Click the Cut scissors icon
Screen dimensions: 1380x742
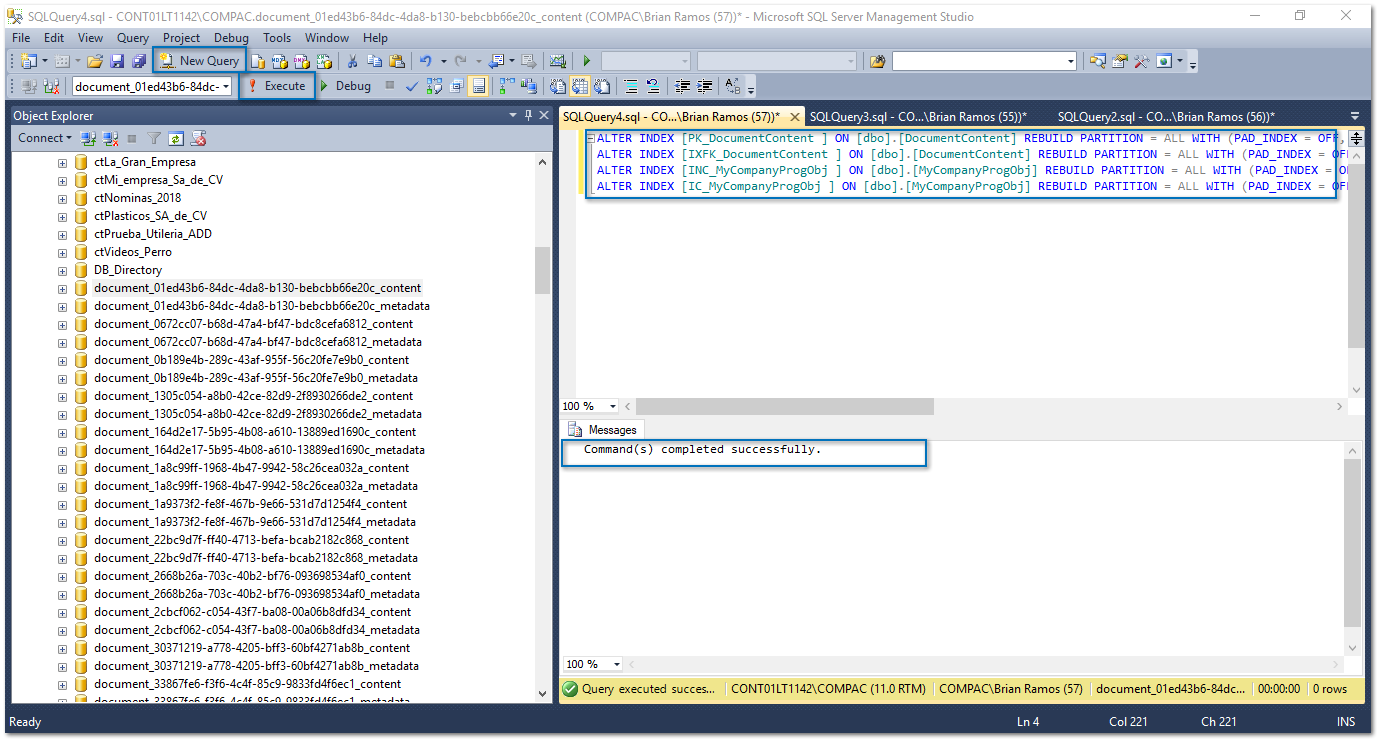pos(352,62)
